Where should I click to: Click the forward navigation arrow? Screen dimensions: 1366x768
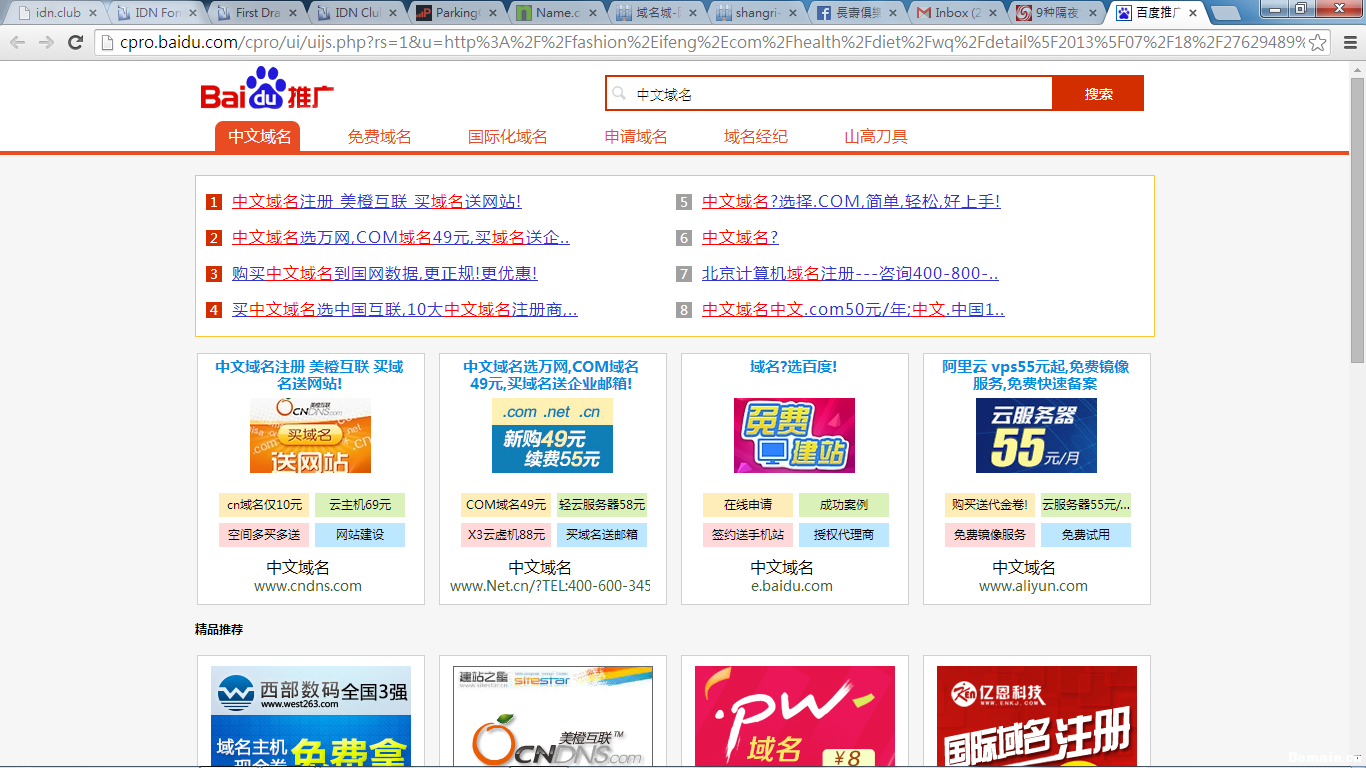pos(44,45)
